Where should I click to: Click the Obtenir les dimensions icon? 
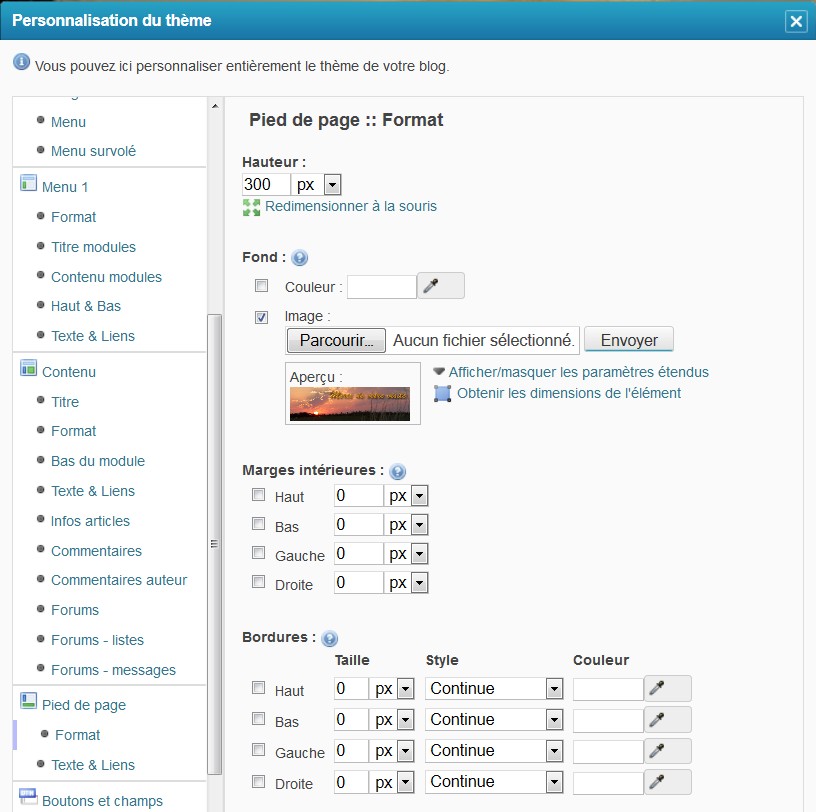tap(443, 393)
